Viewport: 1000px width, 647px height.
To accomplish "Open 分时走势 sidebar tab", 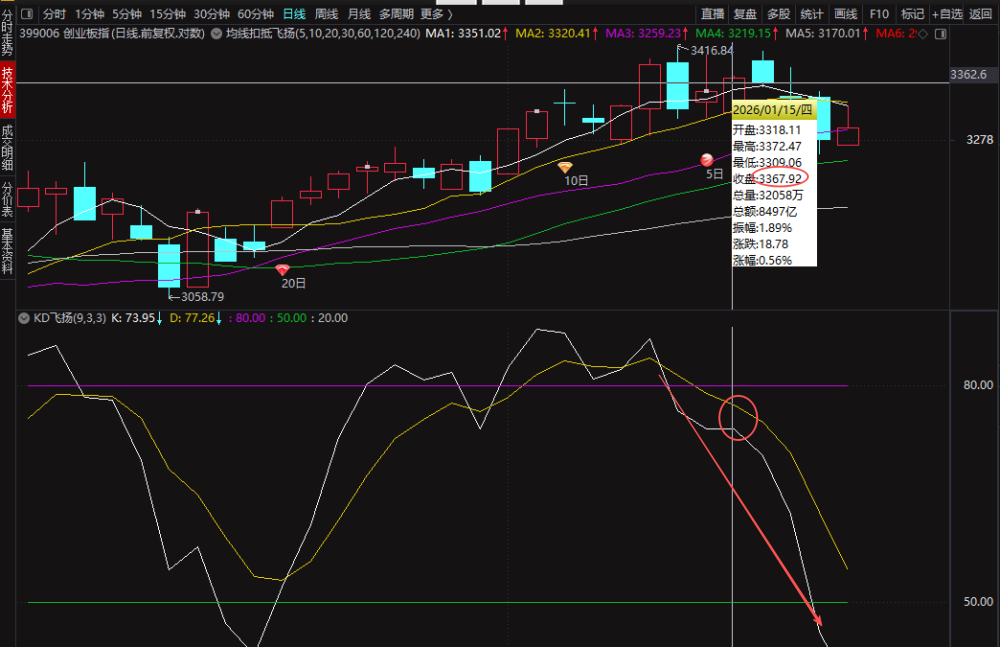I will click(x=7, y=33).
